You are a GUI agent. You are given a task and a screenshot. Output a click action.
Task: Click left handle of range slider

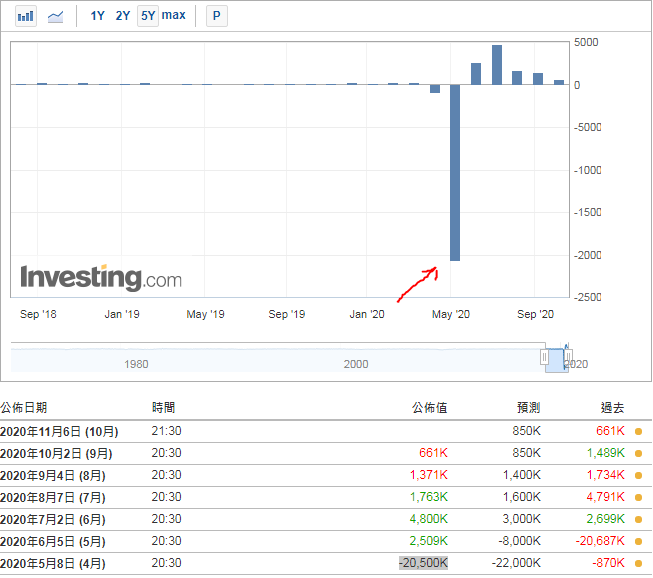click(x=544, y=357)
